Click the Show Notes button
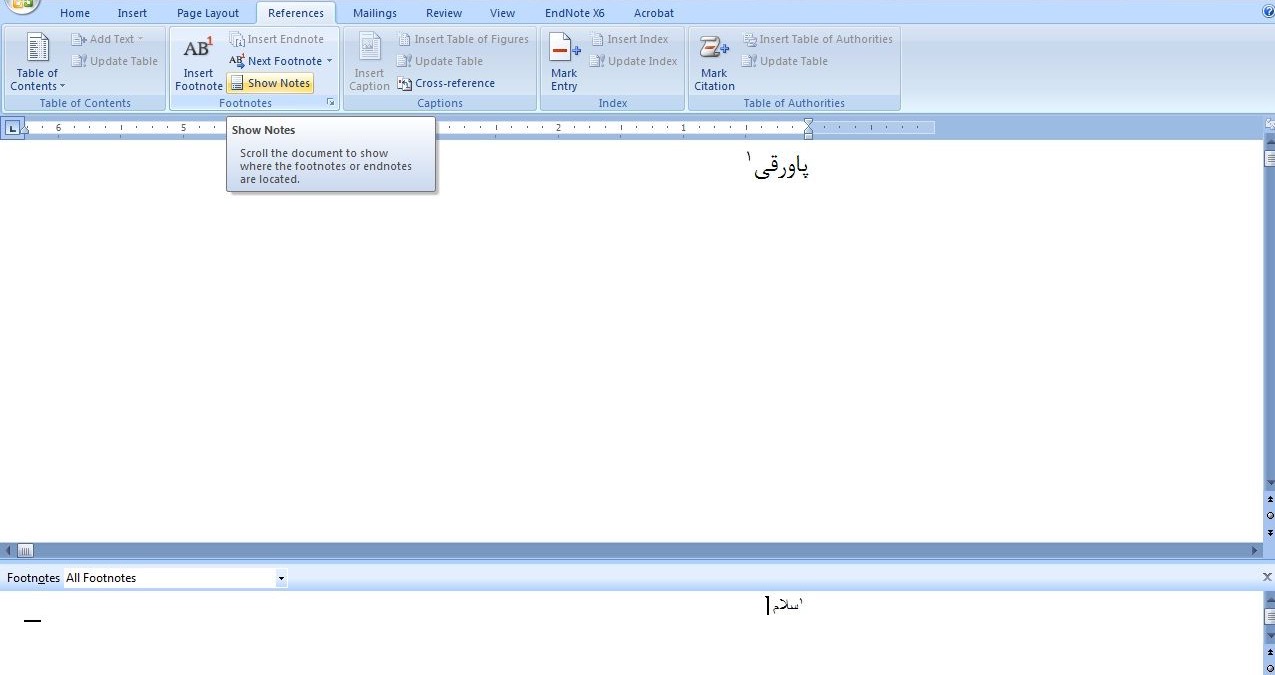The height and width of the screenshot is (675, 1275). [270, 83]
